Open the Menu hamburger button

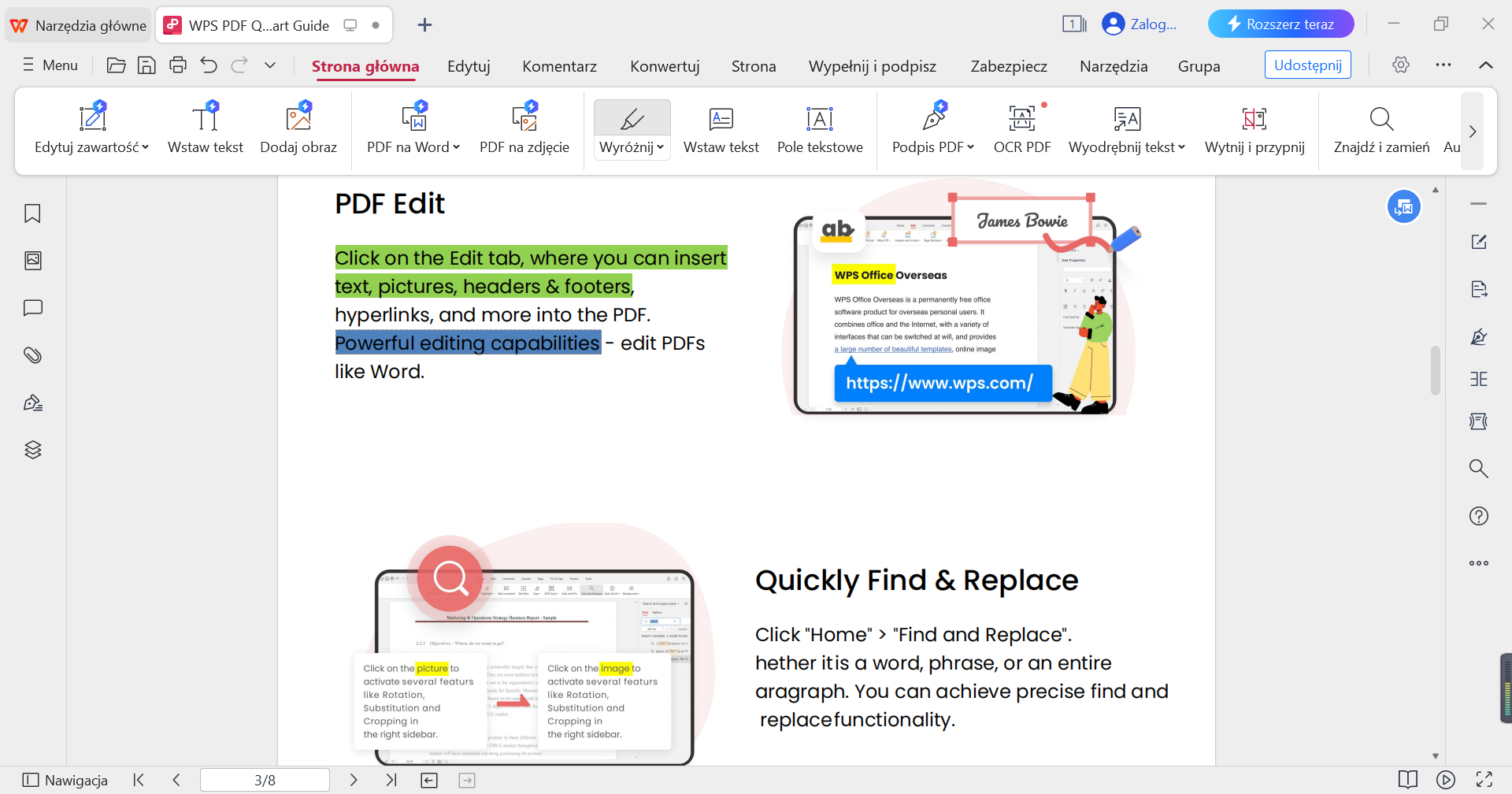click(x=50, y=65)
